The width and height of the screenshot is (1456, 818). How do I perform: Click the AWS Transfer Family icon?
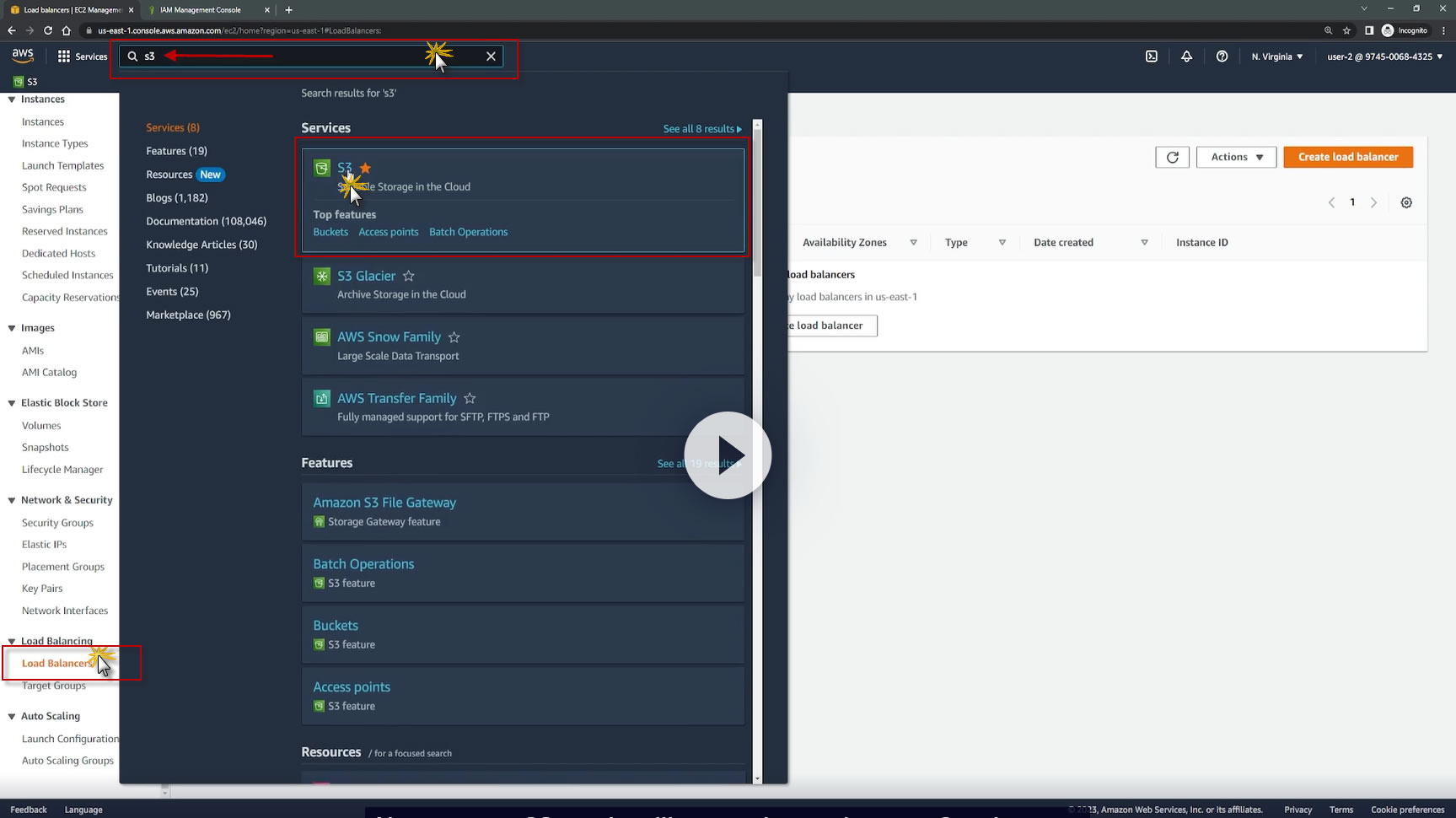point(321,398)
